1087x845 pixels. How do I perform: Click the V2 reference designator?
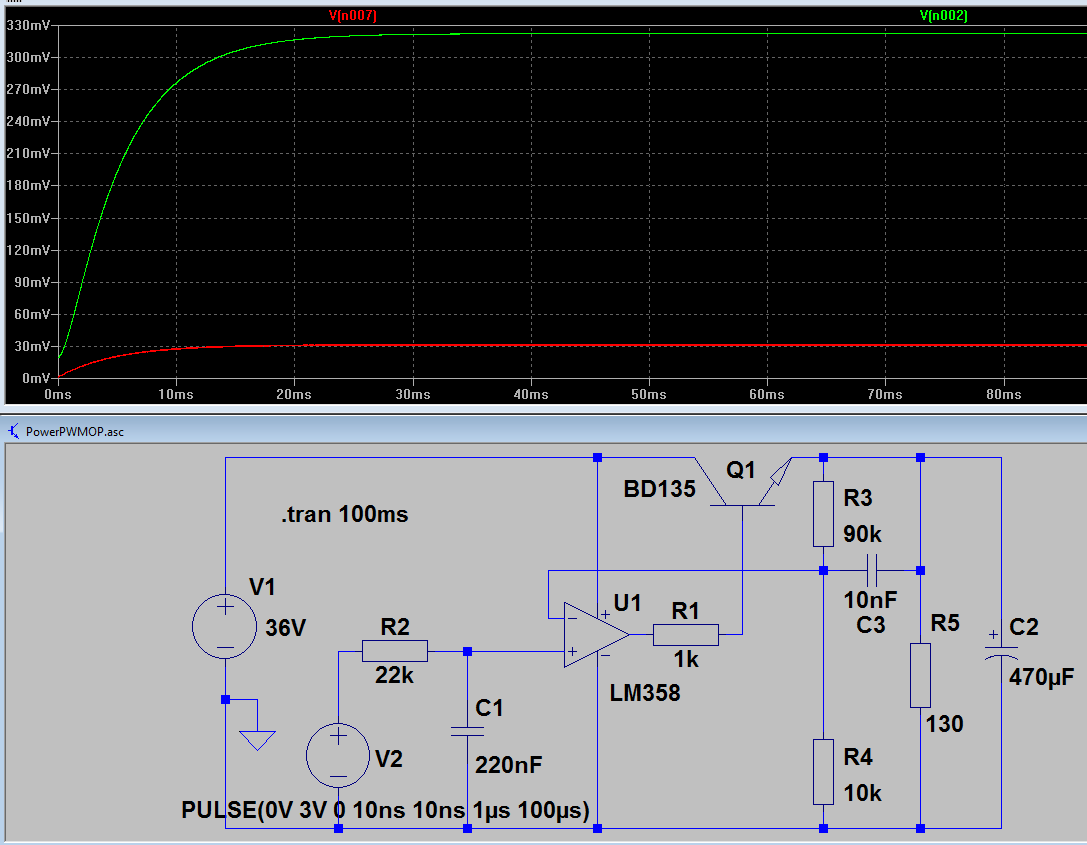[x=389, y=759]
